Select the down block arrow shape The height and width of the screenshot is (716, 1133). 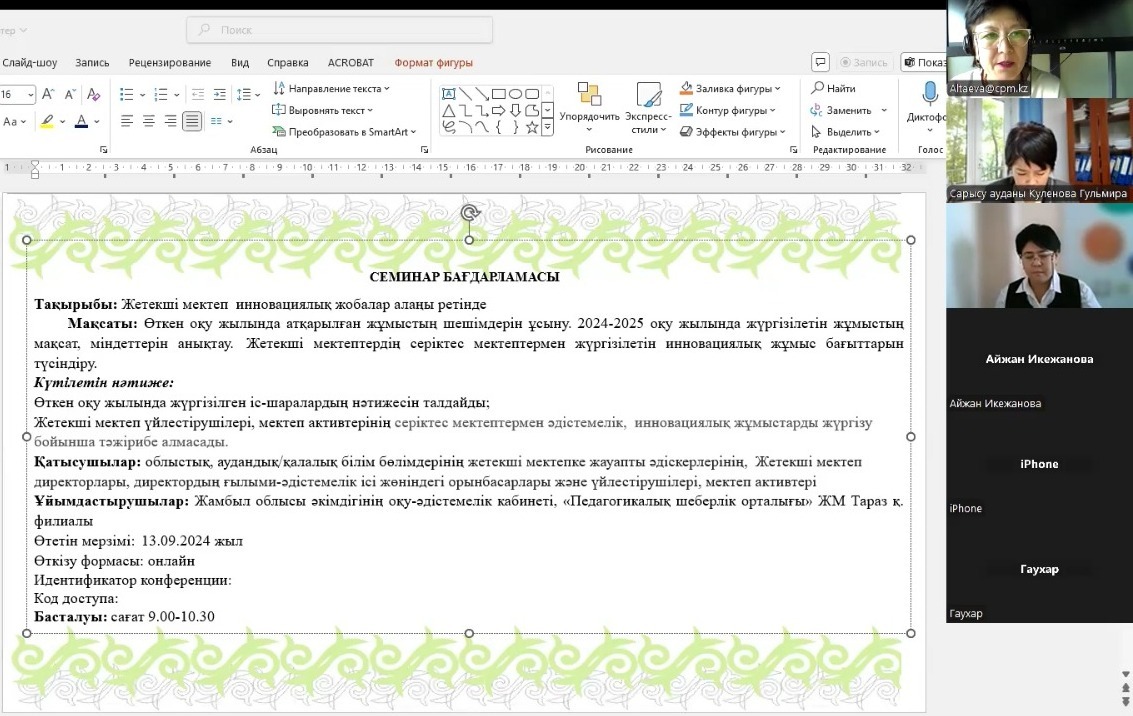(515, 111)
